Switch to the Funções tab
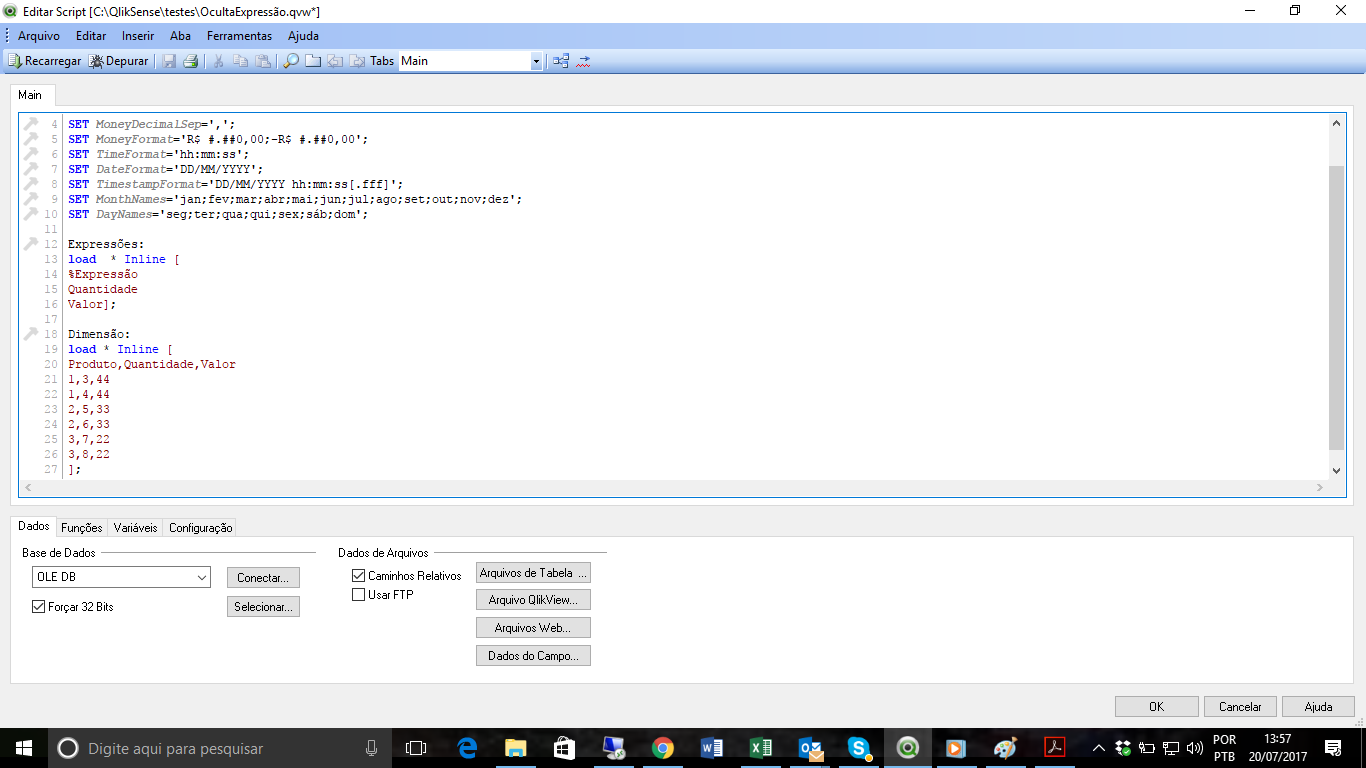 pyautogui.click(x=81, y=528)
